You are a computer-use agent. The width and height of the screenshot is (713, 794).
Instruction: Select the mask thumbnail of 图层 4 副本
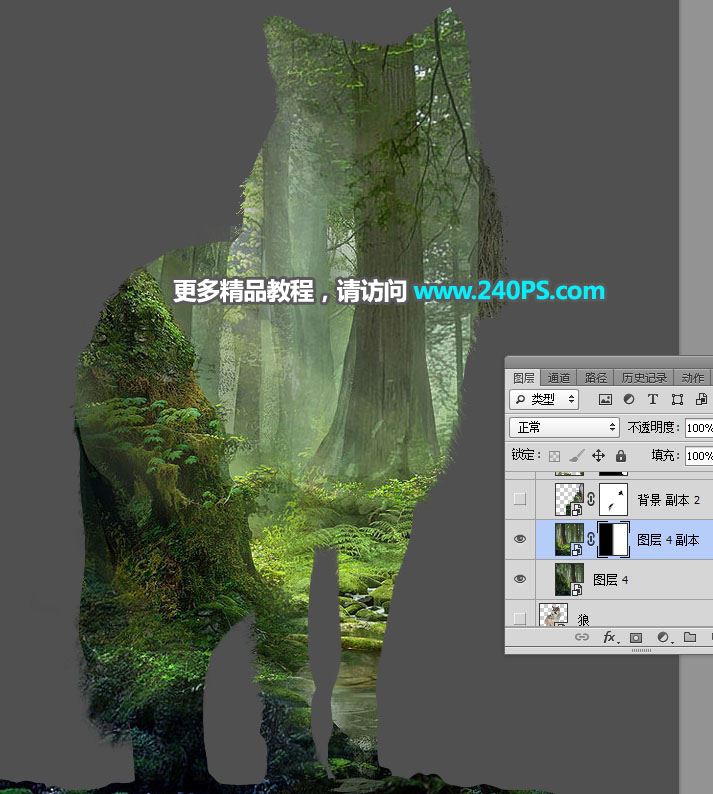(612, 539)
